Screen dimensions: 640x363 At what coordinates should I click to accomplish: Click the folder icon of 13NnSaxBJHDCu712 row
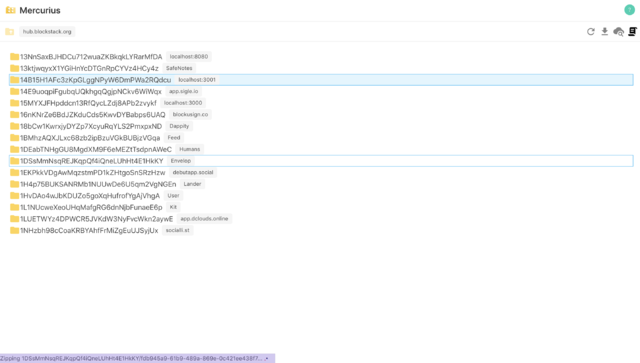14,56
